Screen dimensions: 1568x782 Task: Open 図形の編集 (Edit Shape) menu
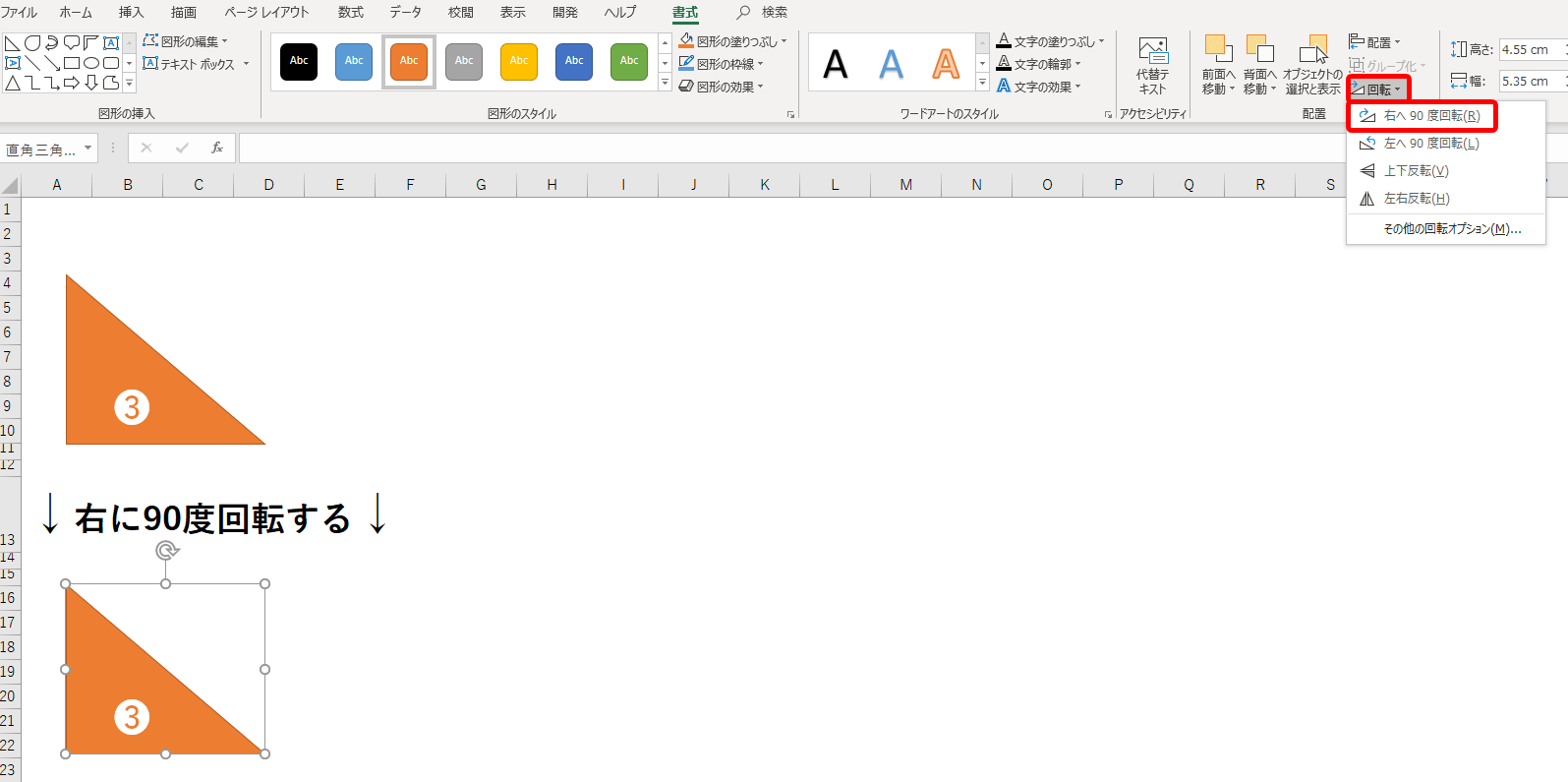click(x=185, y=40)
